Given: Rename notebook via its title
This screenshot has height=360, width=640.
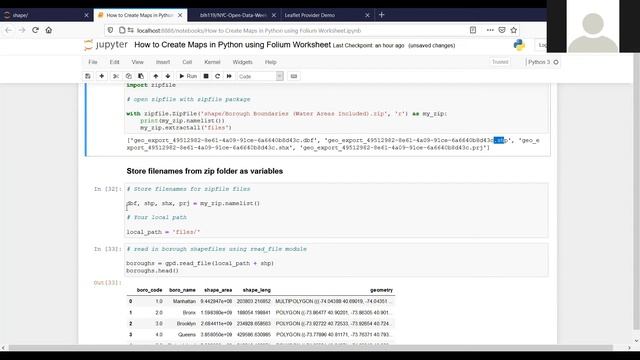Looking at the screenshot, I should point(232,45).
